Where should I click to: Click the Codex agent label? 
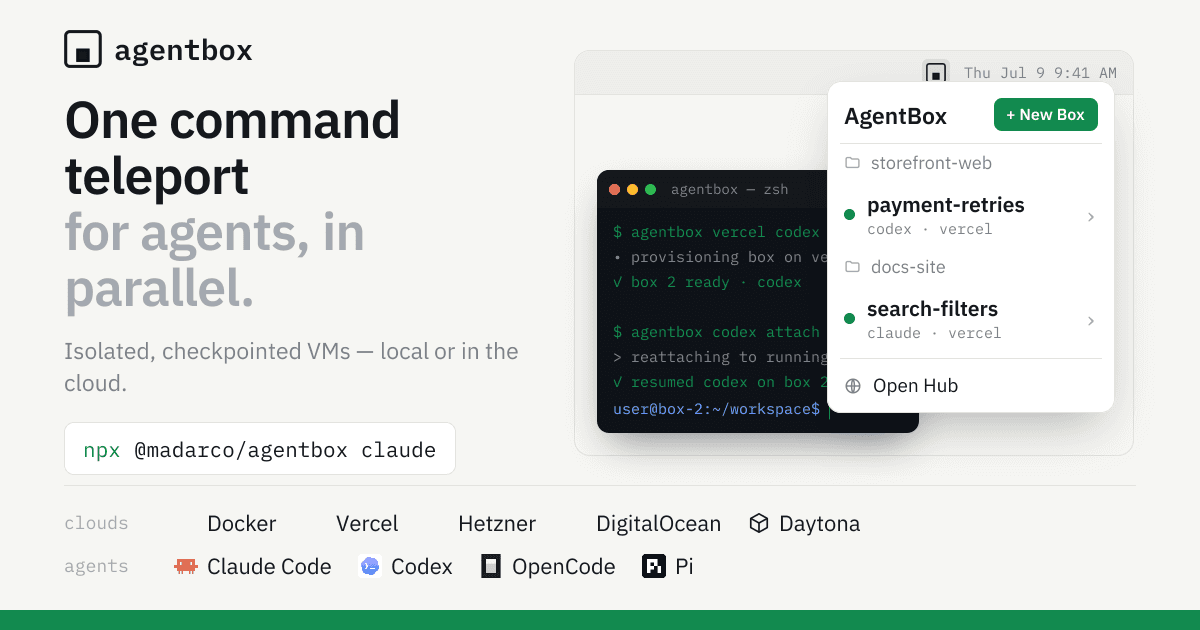(422, 566)
